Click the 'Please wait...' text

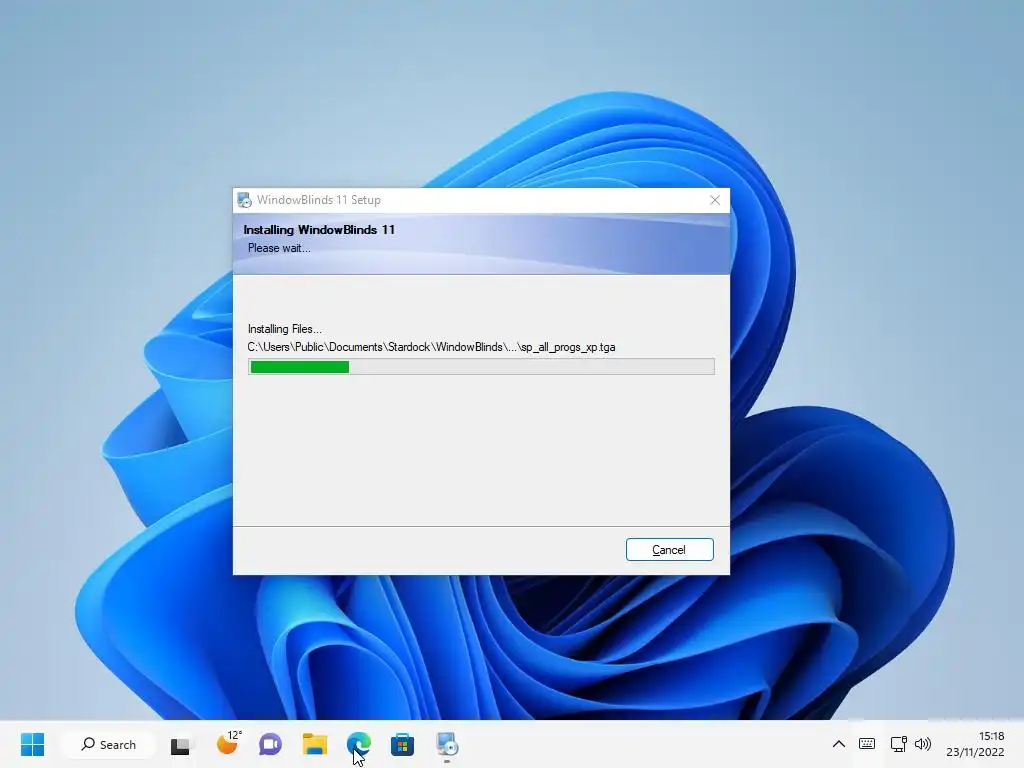click(279, 248)
